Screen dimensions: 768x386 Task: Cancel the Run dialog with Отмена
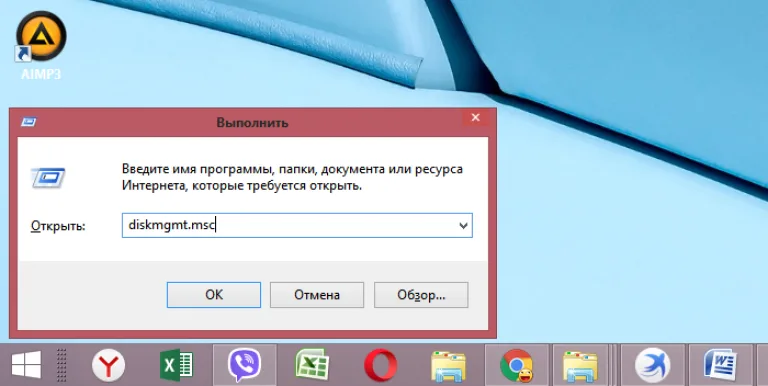click(x=317, y=295)
